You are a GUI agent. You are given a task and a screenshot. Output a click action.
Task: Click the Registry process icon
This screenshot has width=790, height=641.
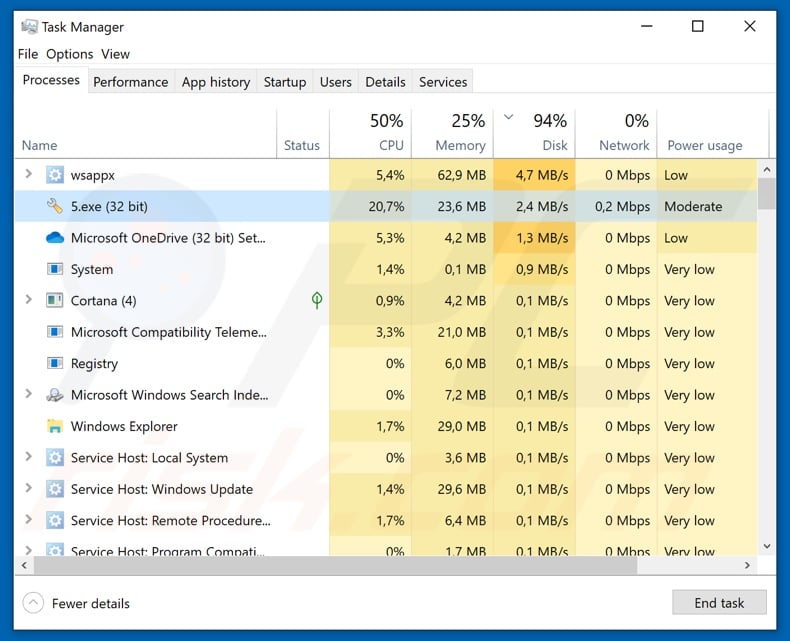[x=54, y=363]
